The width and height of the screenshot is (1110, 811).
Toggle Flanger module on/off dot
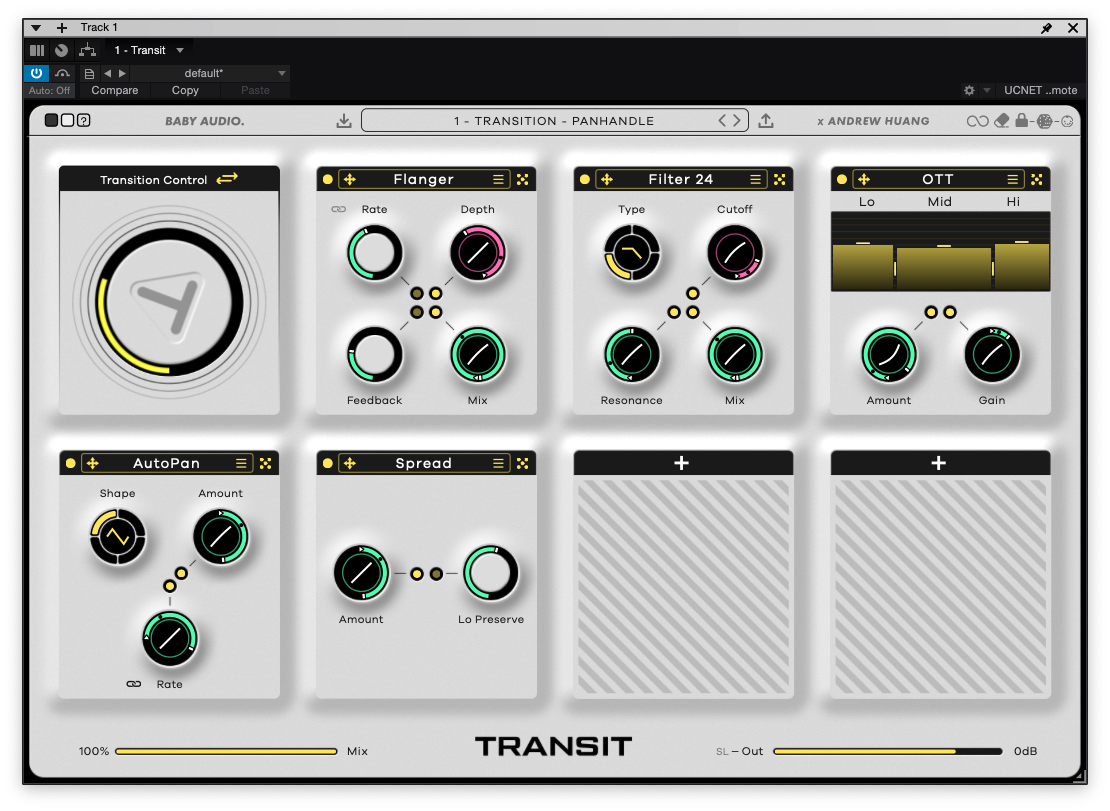[328, 180]
